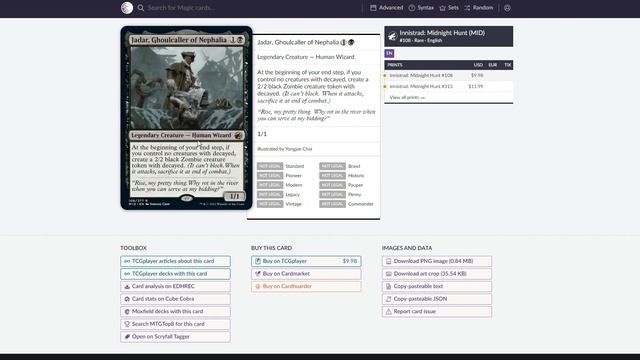Report card issue
The width and height of the screenshot is (640, 360).
click(x=437, y=311)
